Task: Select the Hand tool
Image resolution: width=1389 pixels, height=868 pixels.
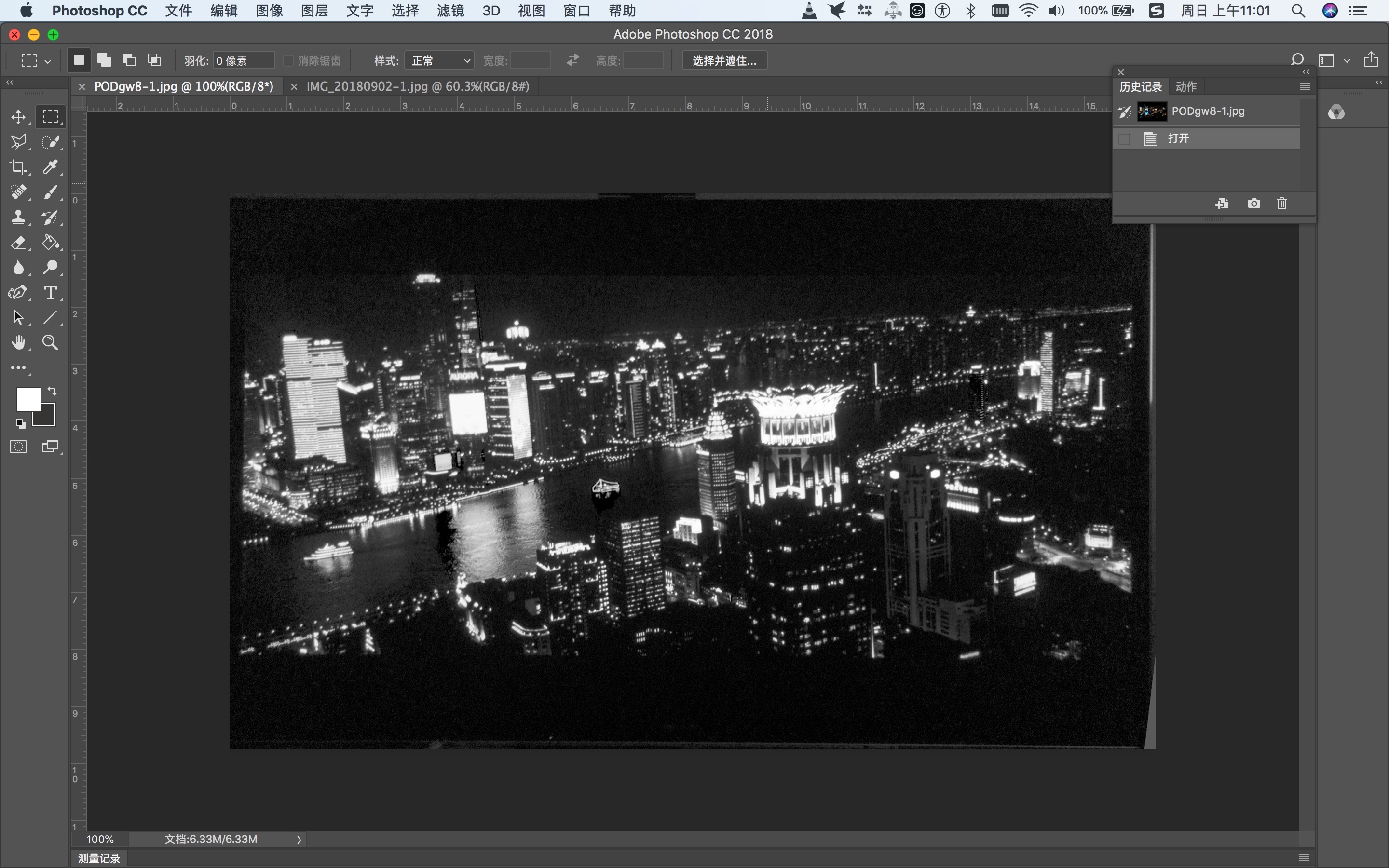Action: pos(18,343)
